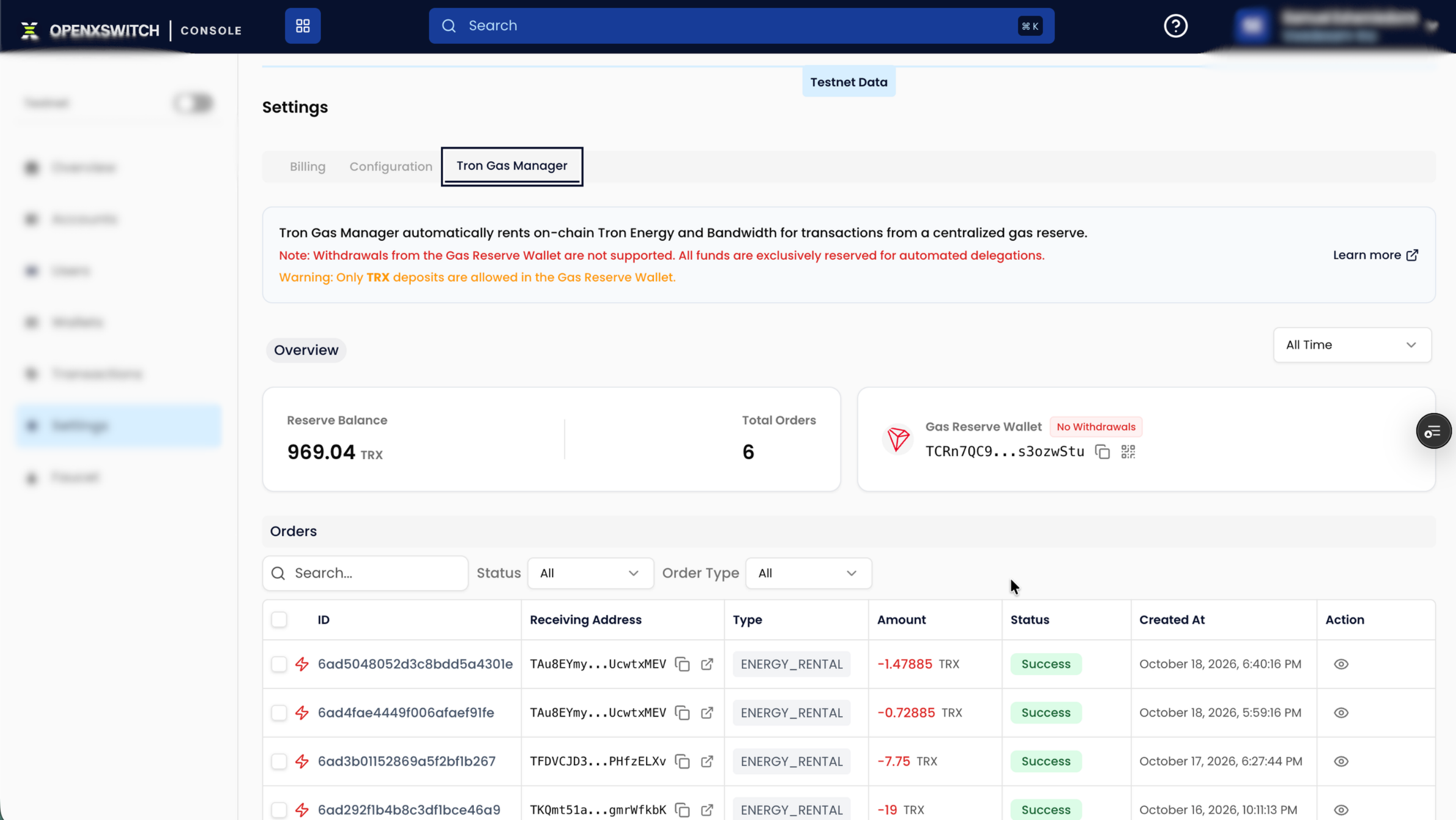Open the help question mark icon

1175,26
